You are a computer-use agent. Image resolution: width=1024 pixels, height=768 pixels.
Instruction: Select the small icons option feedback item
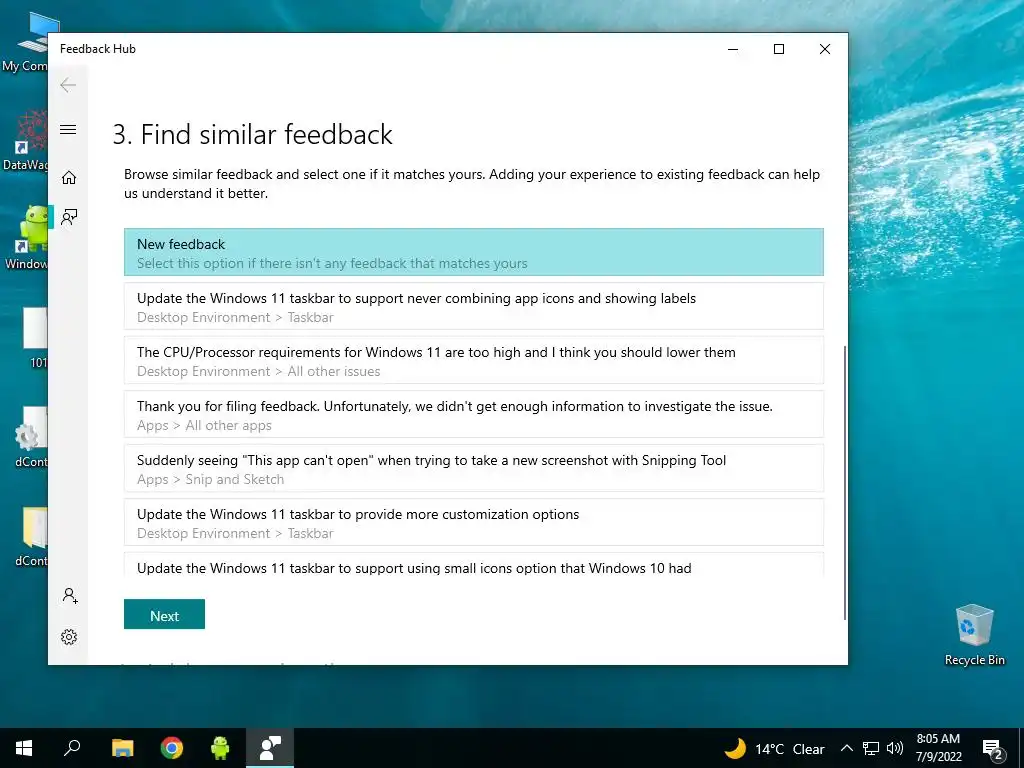[473, 566]
